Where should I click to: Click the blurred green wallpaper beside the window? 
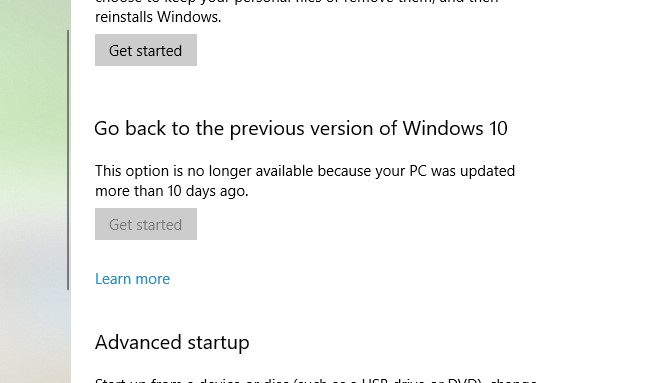34,84
